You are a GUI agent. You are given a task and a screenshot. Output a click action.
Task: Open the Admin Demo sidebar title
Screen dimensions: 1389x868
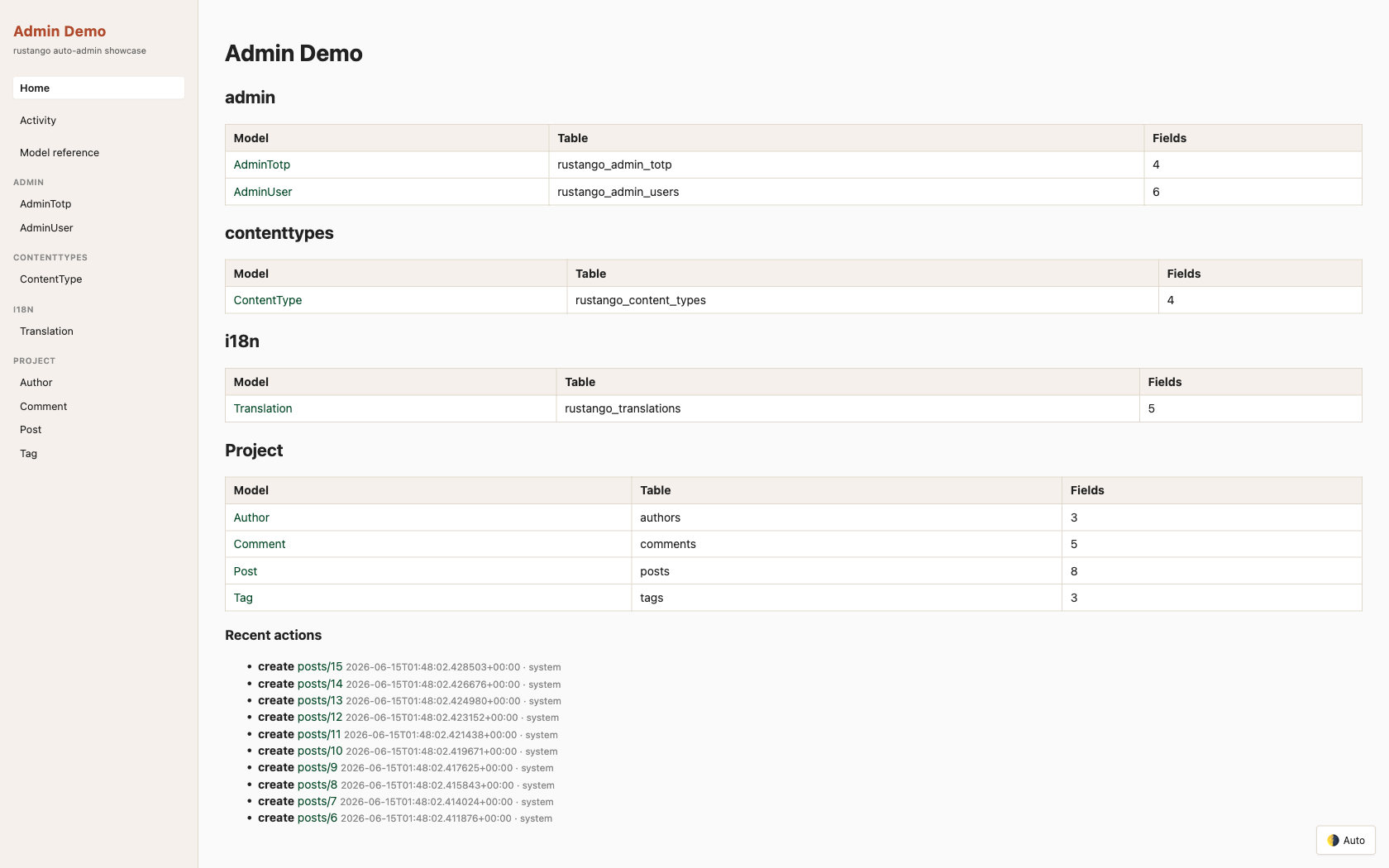(x=60, y=31)
